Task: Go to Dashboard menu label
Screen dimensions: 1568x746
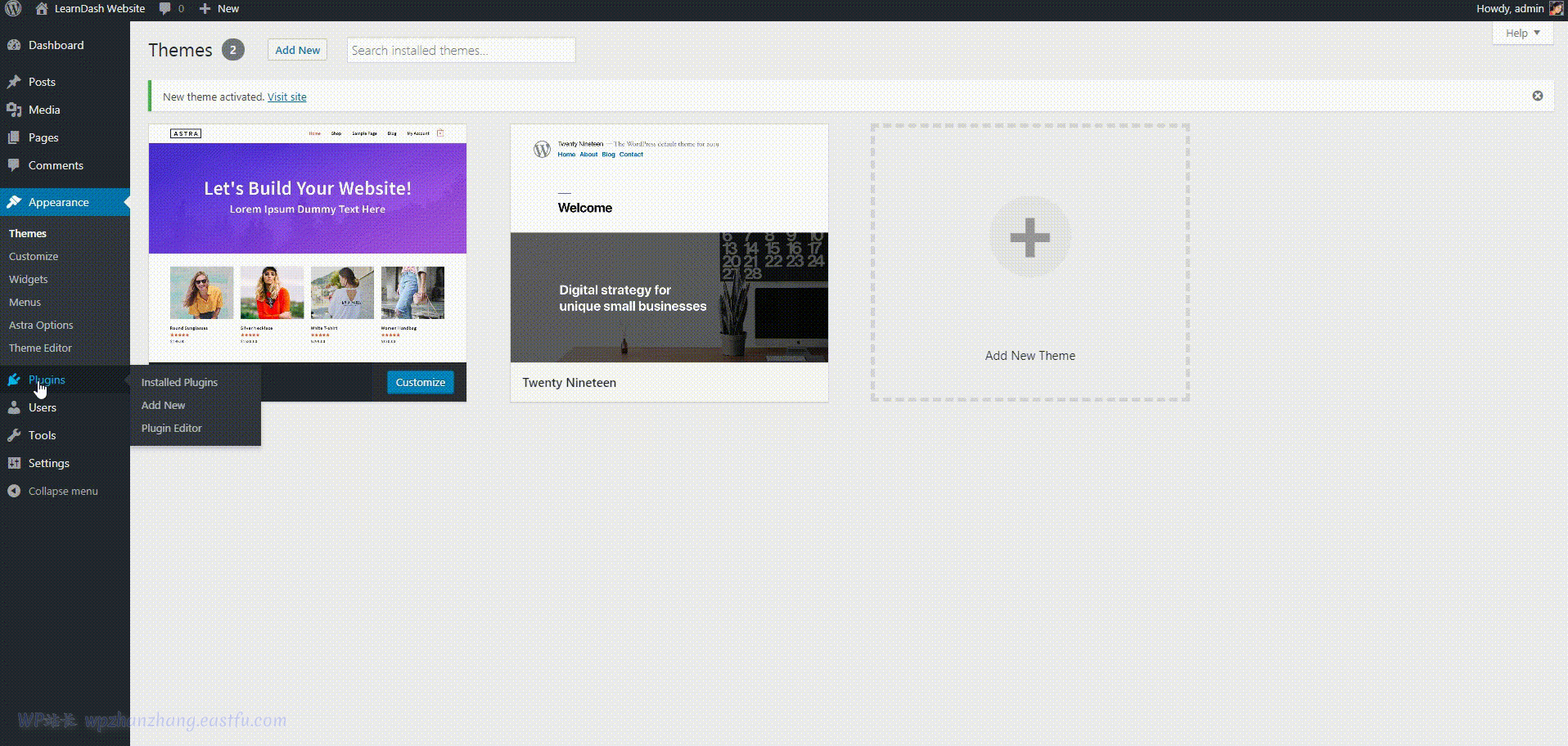Action: tap(56, 45)
